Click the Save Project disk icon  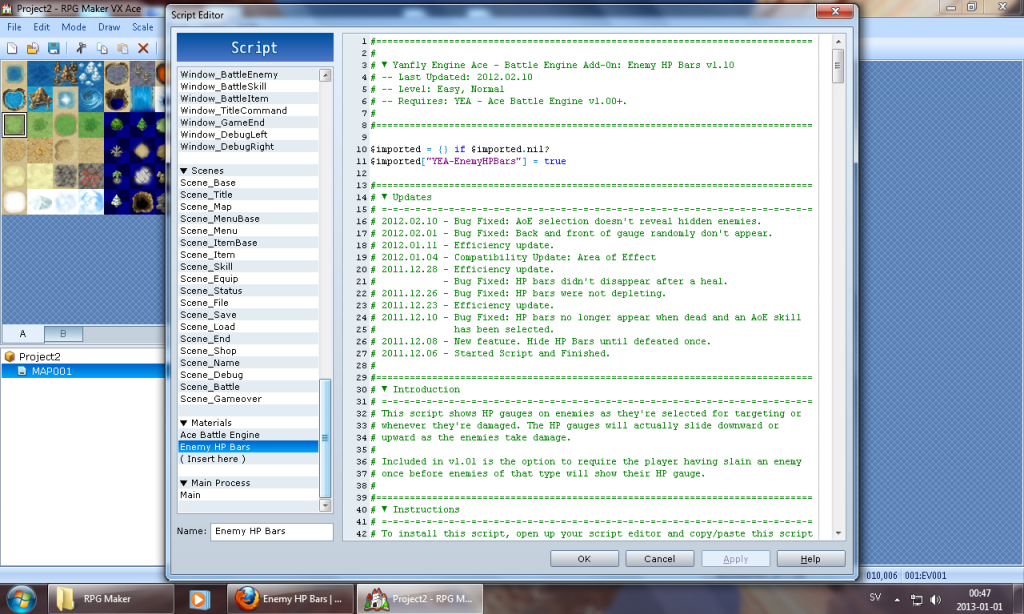pos(54,48)
